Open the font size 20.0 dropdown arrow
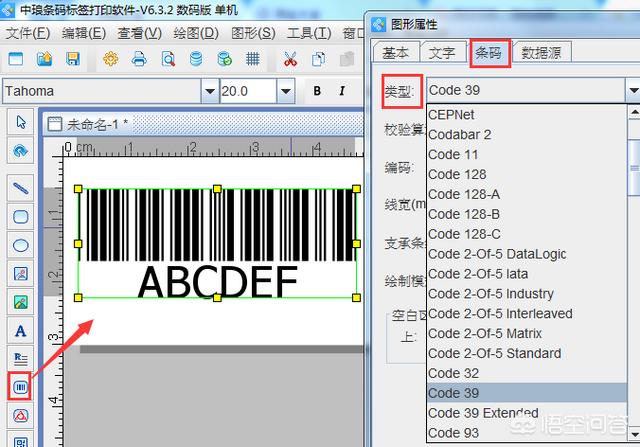The image size is (640, 447). 286,91
